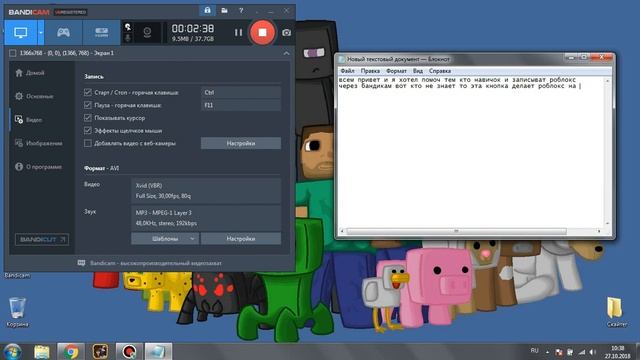Take a screenshot with the camera icon

point(287,32)
